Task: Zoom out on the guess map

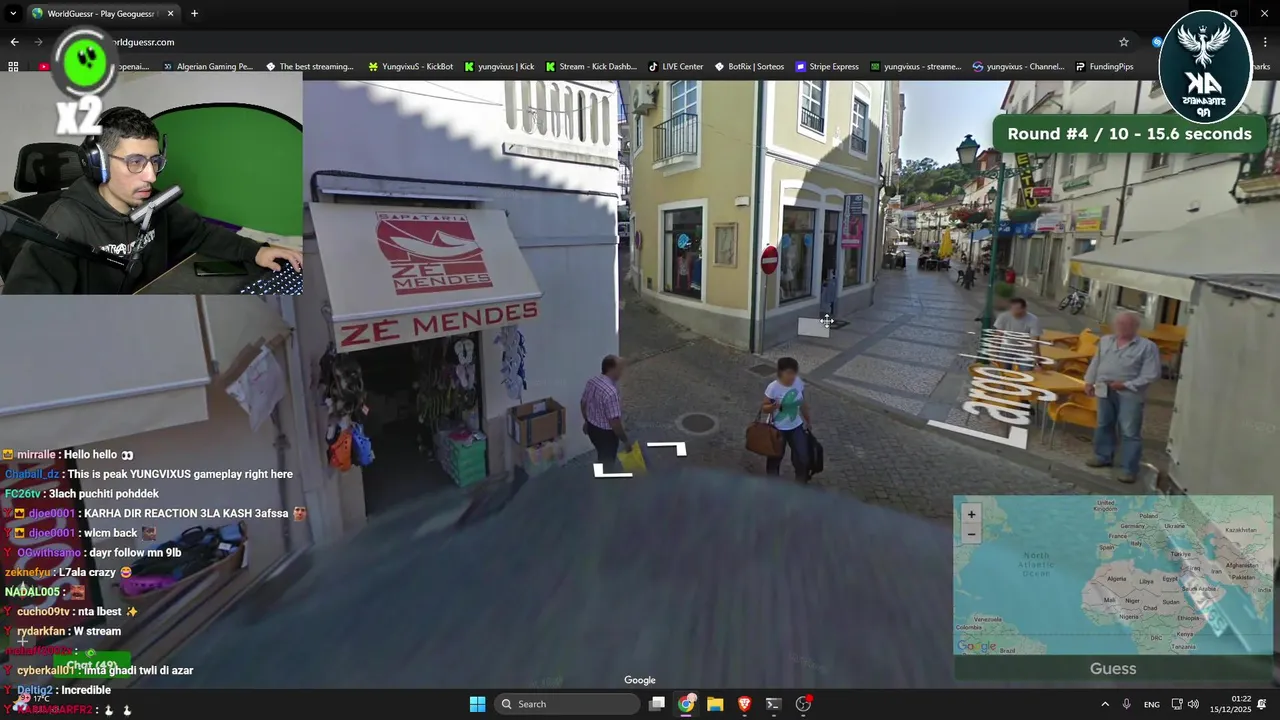Action: (x=971, y=534)
